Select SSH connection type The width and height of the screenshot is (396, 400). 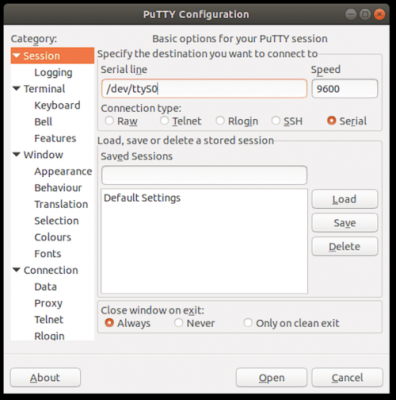276,120
